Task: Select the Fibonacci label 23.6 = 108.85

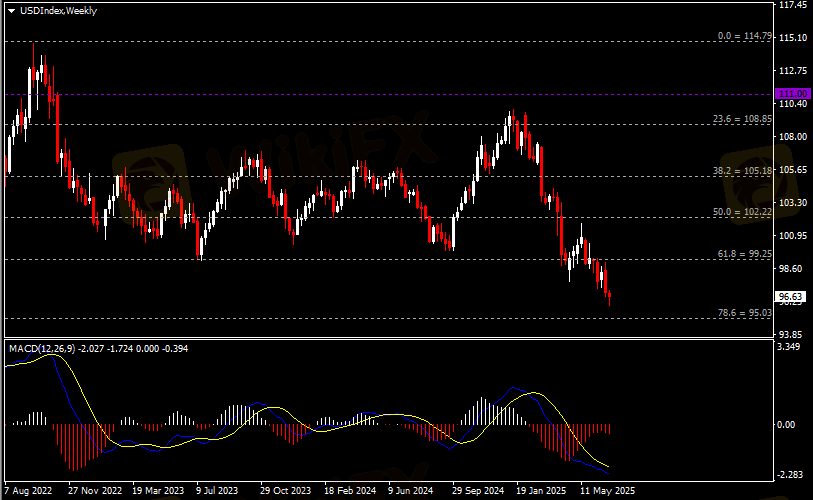Action: [742, 119]
